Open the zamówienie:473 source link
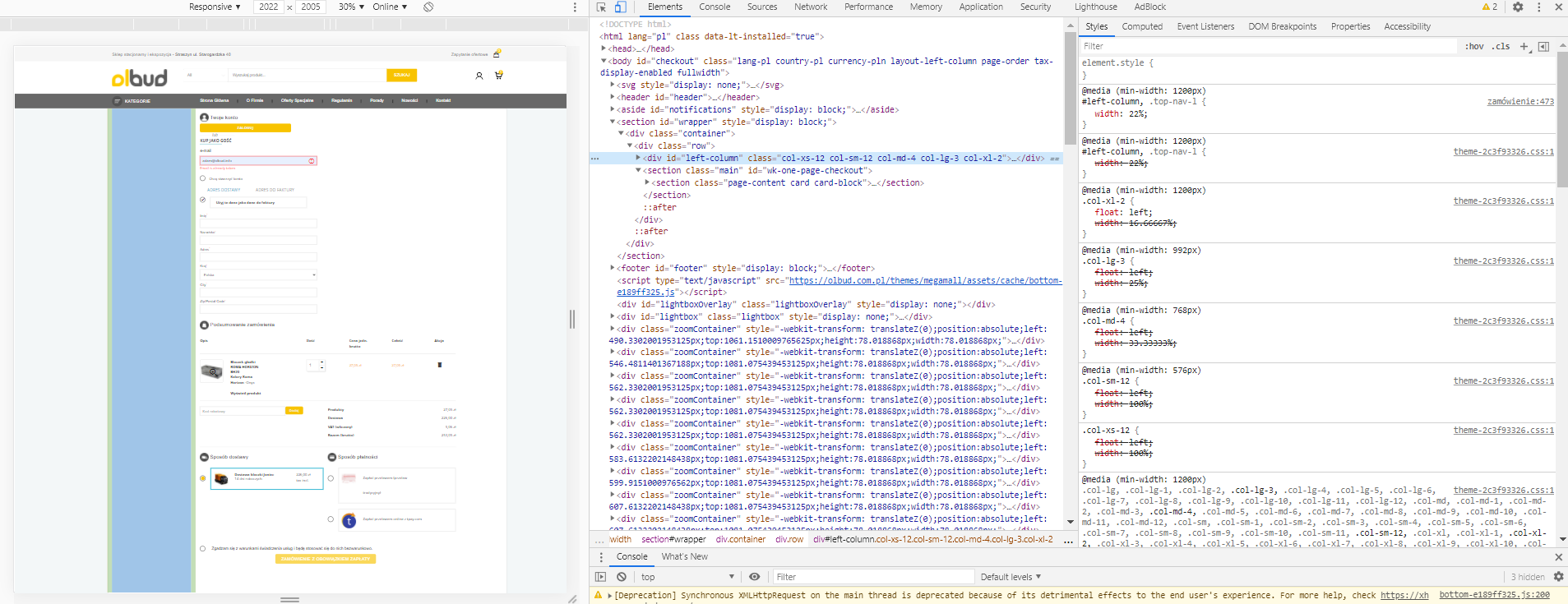The image size is (1568, 604). (1519, 102)
